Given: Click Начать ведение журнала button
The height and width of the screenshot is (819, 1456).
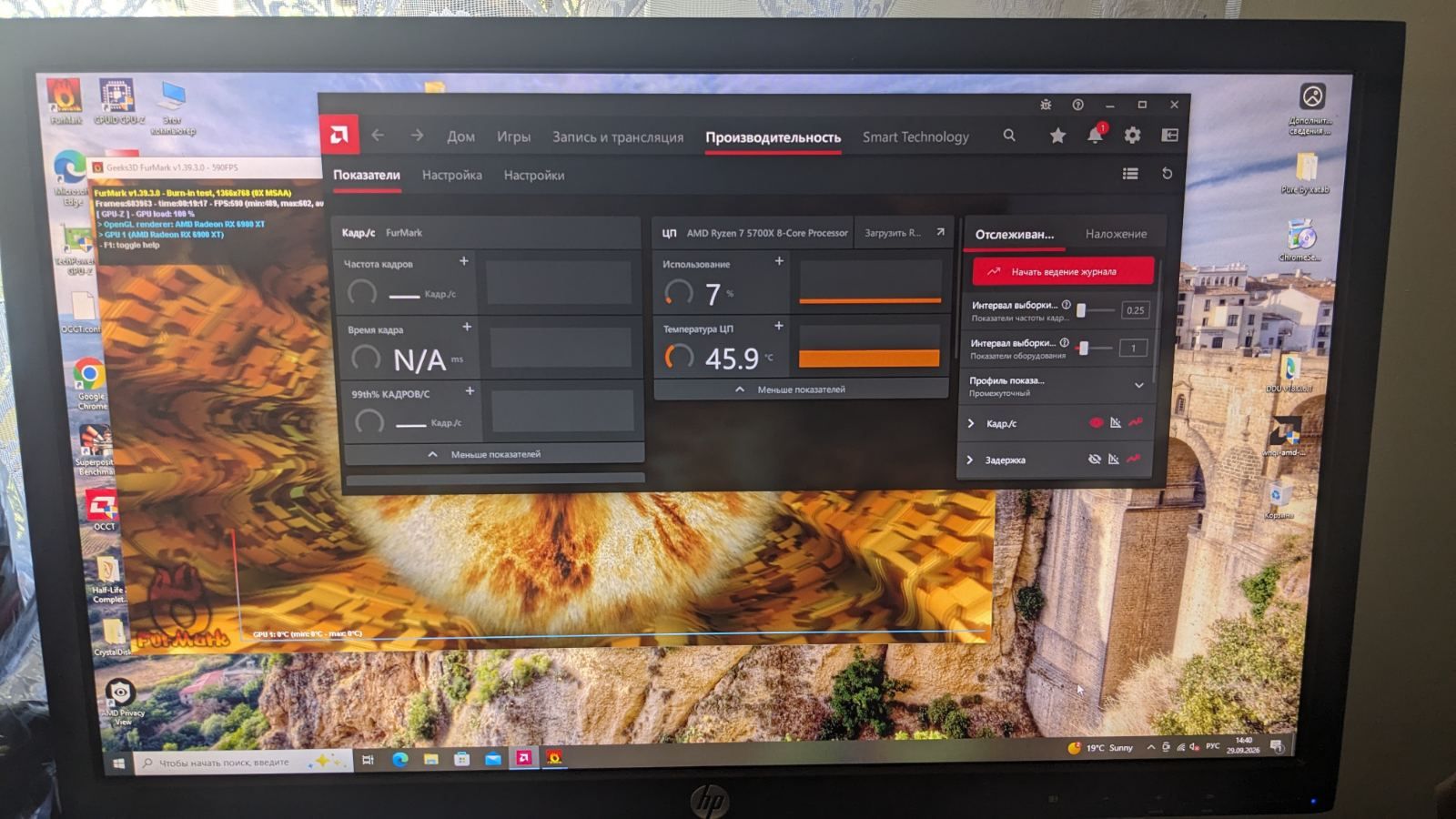Looking at the screenshot, I should tap(1063, 271).
